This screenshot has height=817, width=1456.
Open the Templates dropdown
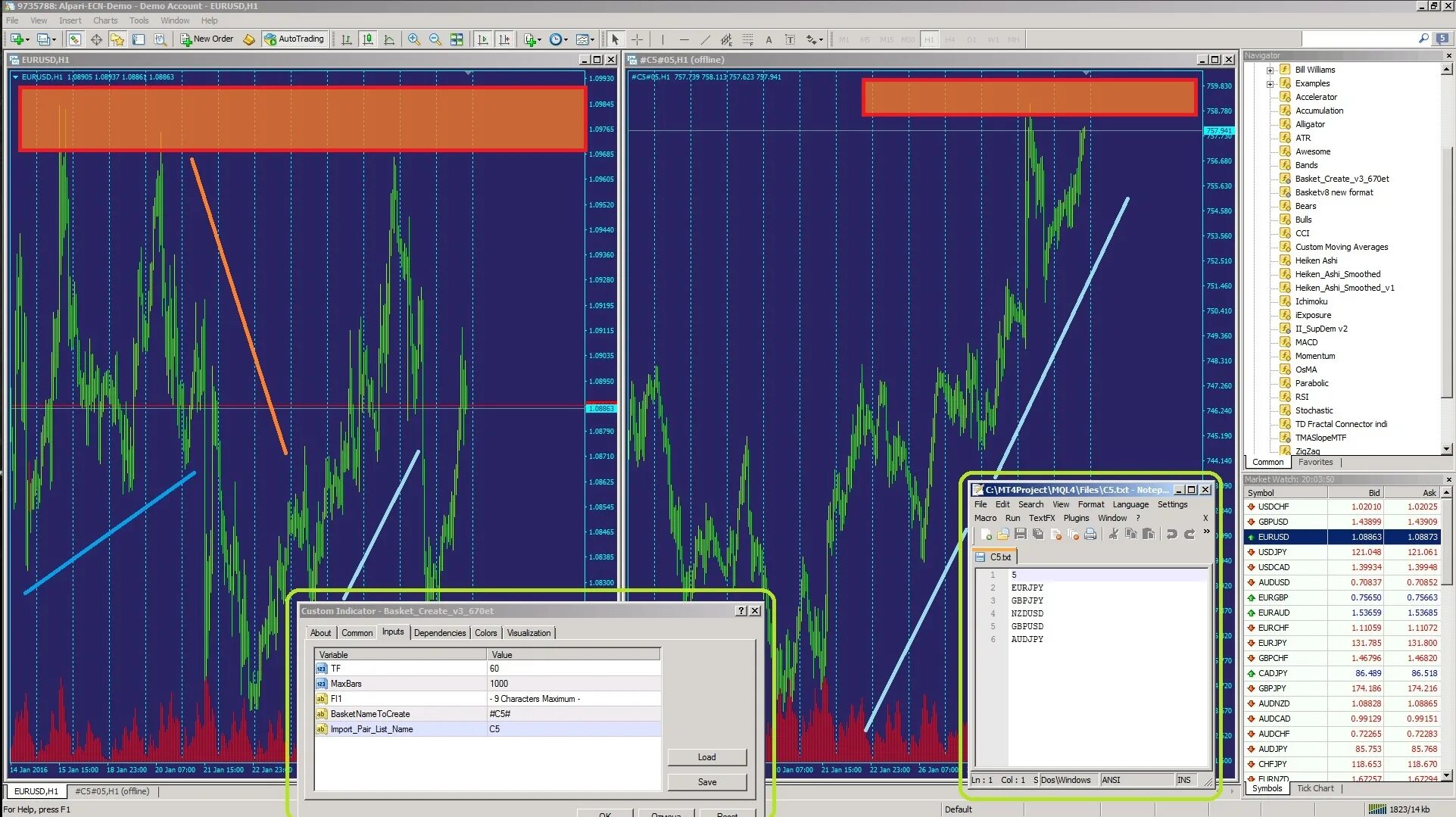(x=585, y=39)
